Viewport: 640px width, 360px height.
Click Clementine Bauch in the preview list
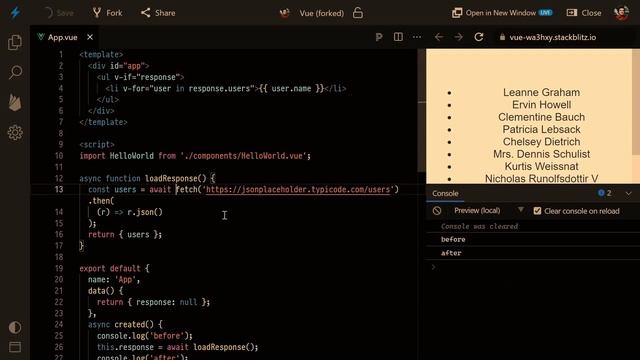point(541,117)
